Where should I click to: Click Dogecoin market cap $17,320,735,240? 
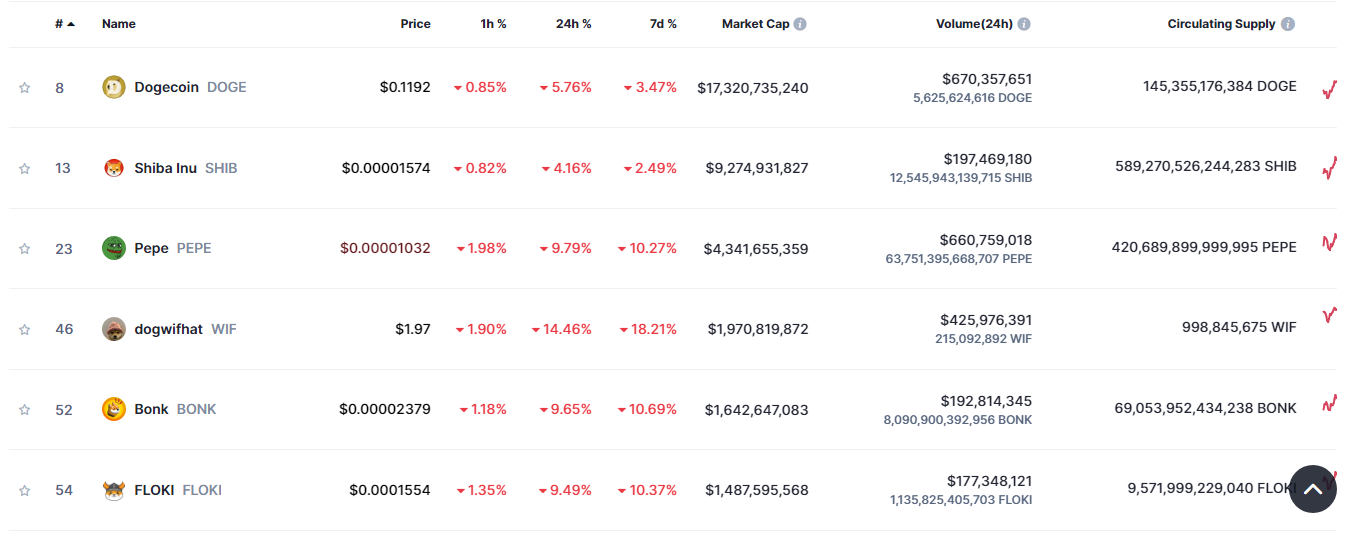(753, 88)
